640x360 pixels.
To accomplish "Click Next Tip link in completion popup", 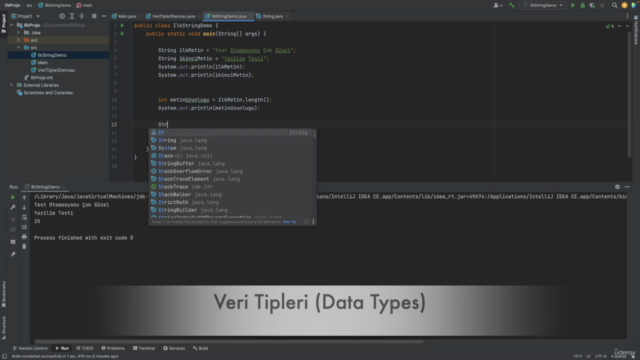I will pyautogui.click(x=289, y=222).
